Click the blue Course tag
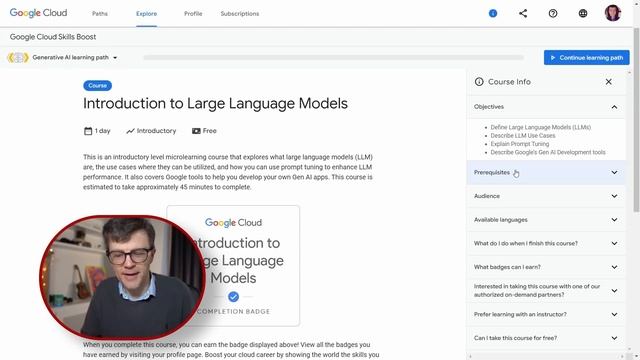The width and height of the screenshot is (640, 360). (x=98, y=86)
